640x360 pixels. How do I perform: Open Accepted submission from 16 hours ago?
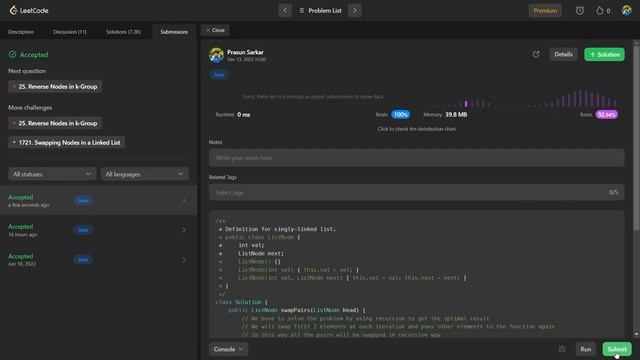coord(98,230)
